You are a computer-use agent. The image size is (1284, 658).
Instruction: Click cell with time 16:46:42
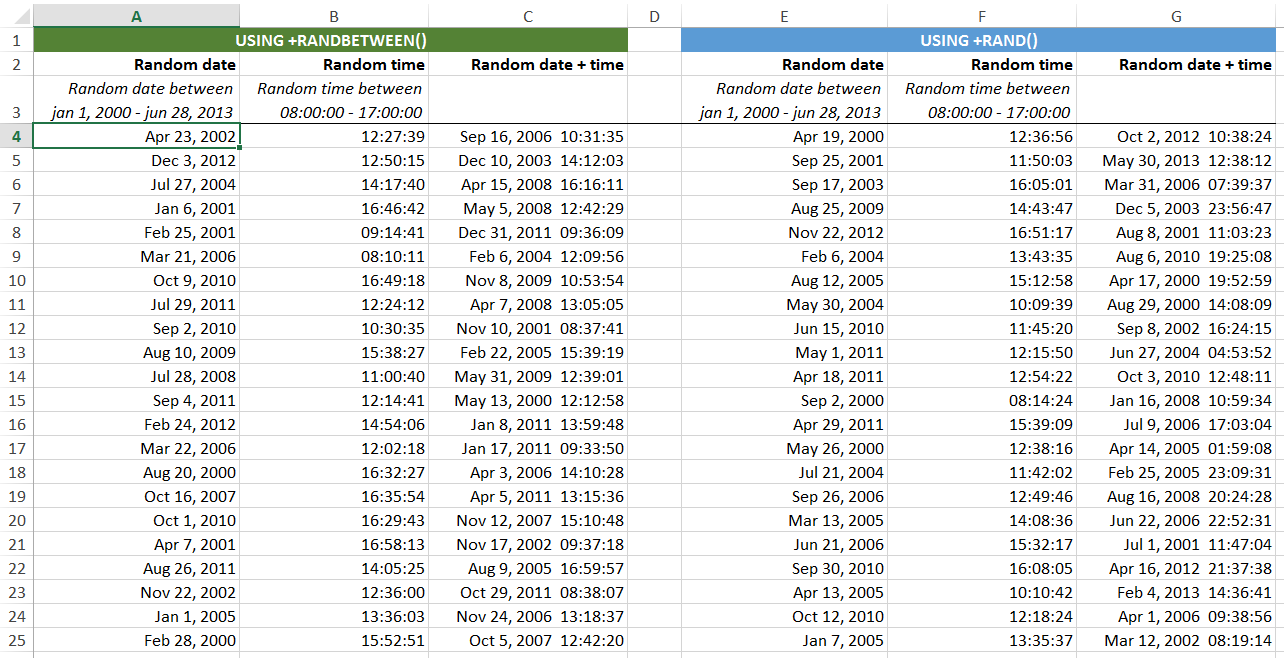[x=334, y=208]
